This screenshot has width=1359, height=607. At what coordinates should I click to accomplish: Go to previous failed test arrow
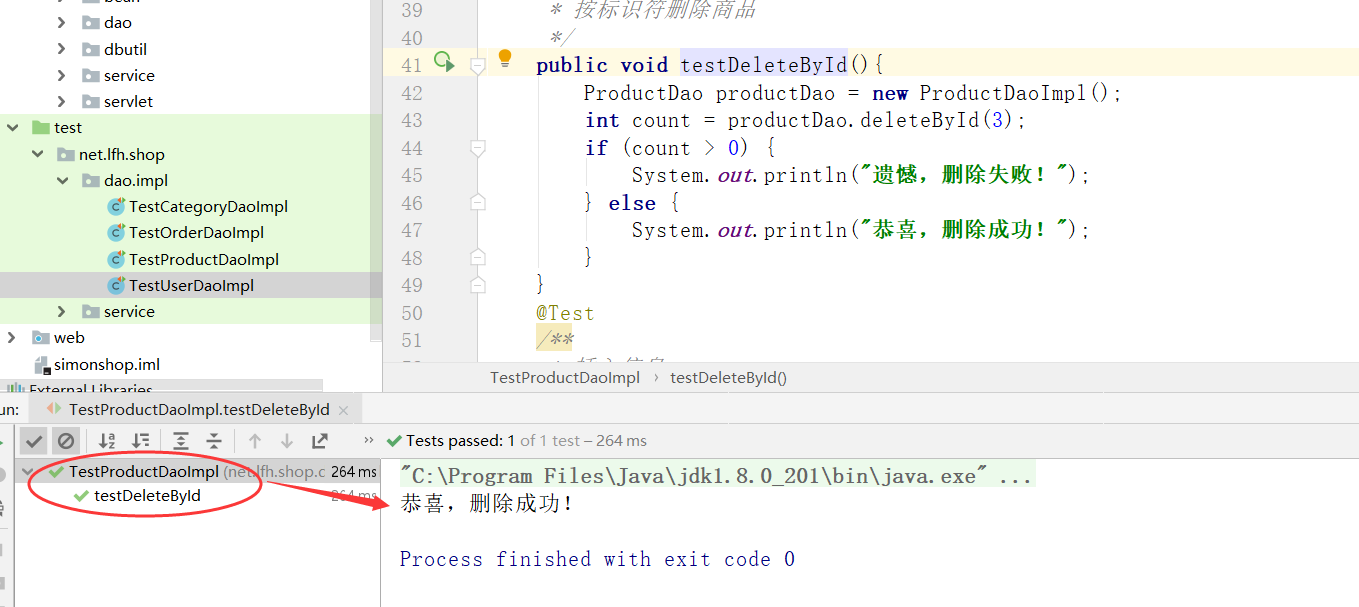coord(255,441)
